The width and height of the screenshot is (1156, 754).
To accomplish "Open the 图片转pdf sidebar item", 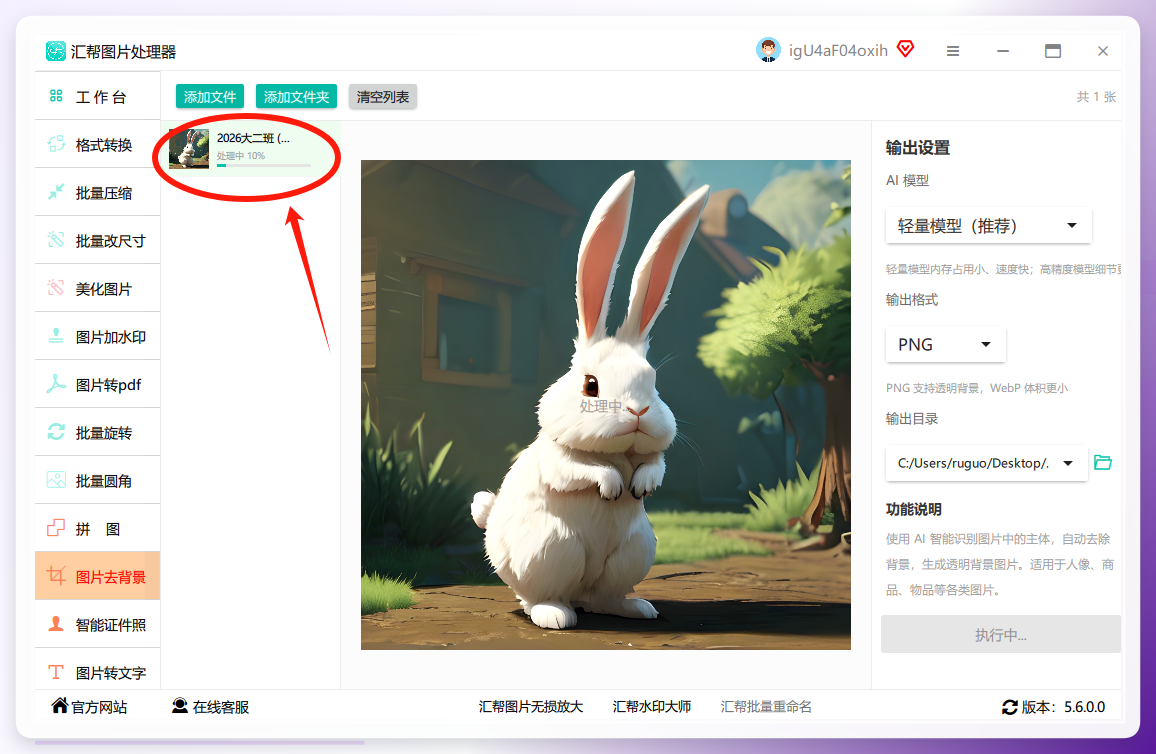I will 97,385.
